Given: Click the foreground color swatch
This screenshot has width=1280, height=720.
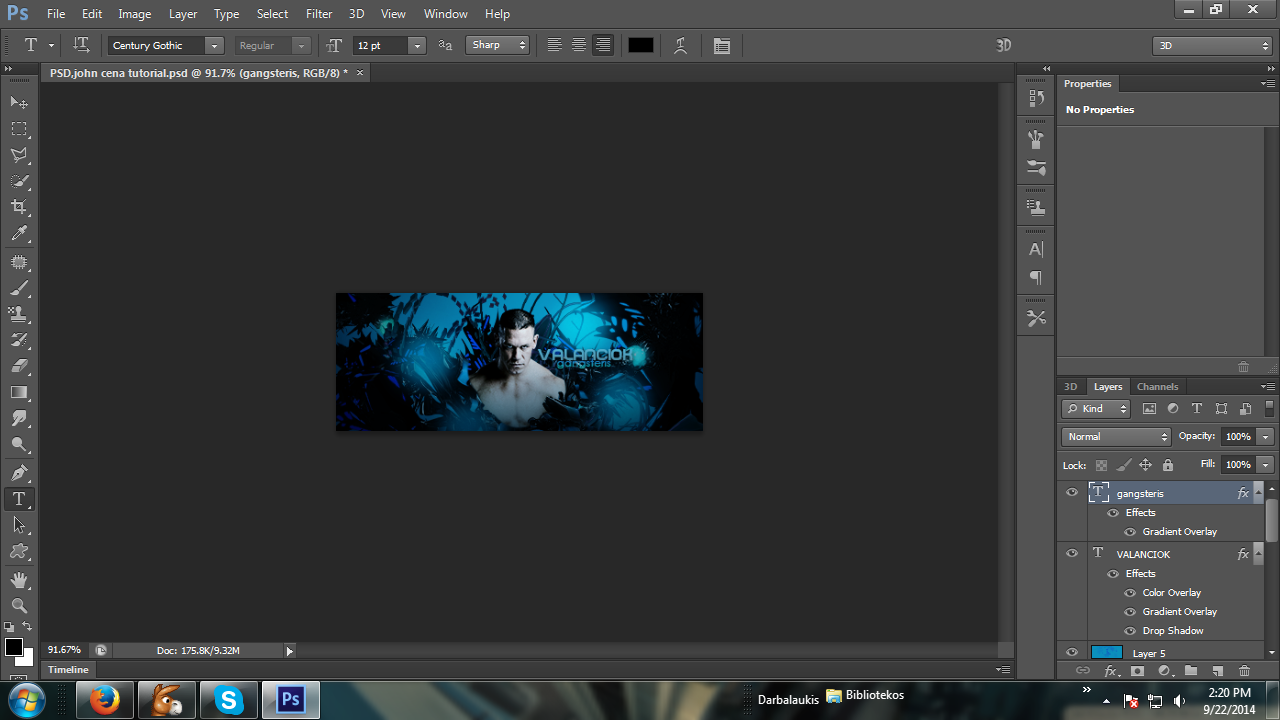Looking at the screenshot, I should click(x=13, y=647).
